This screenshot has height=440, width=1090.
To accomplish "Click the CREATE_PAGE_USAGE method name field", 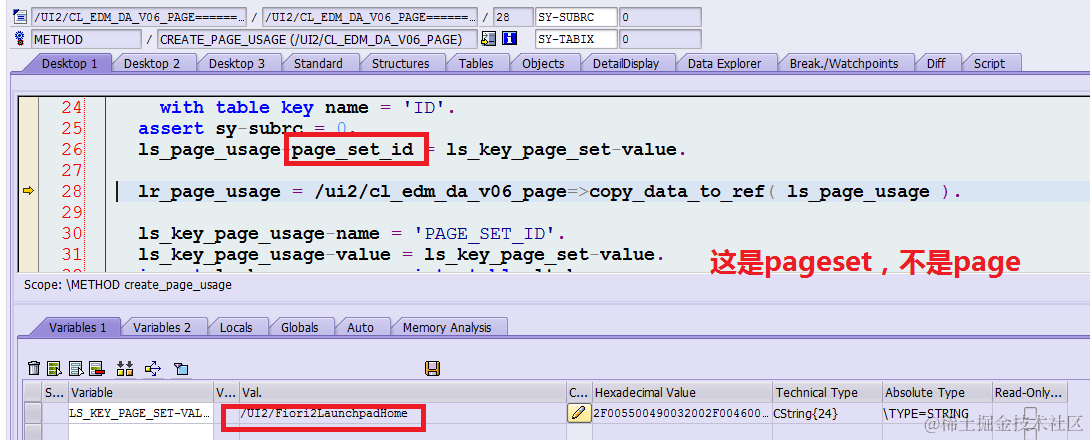I will tap(318, 40).
